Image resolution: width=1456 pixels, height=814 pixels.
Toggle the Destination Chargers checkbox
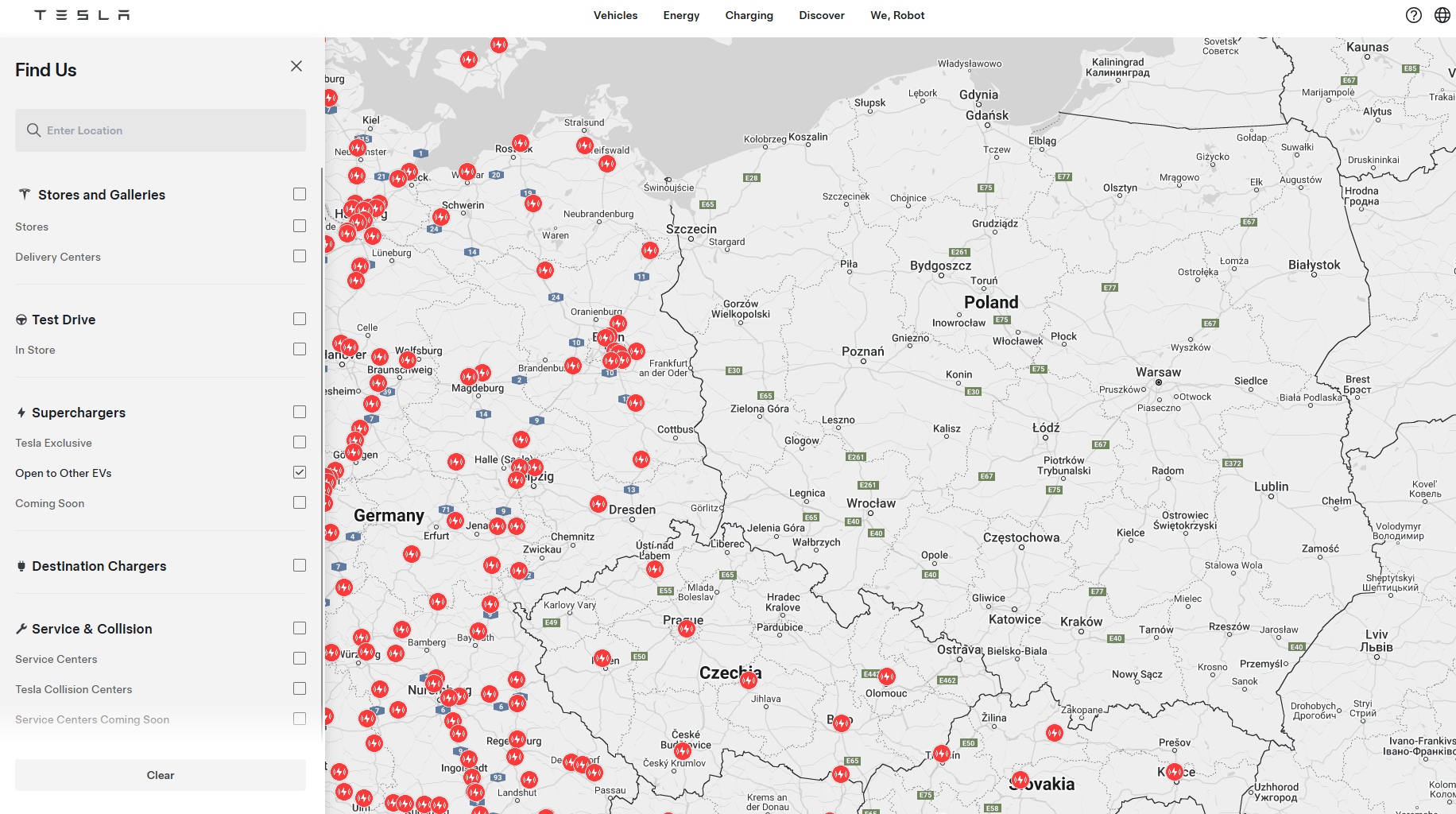tap(300, 566)
